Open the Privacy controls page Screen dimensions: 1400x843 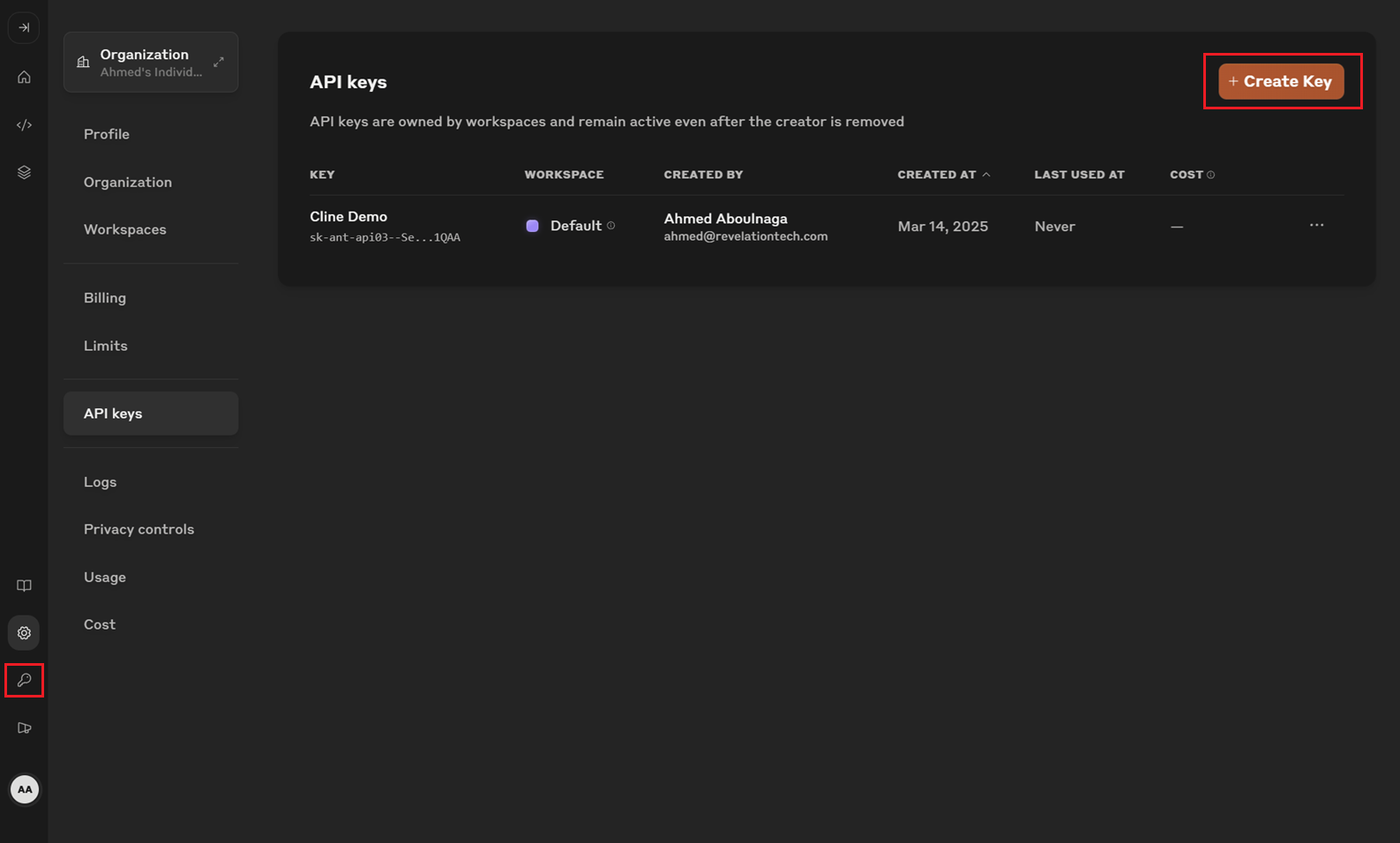tap(139, 529)
